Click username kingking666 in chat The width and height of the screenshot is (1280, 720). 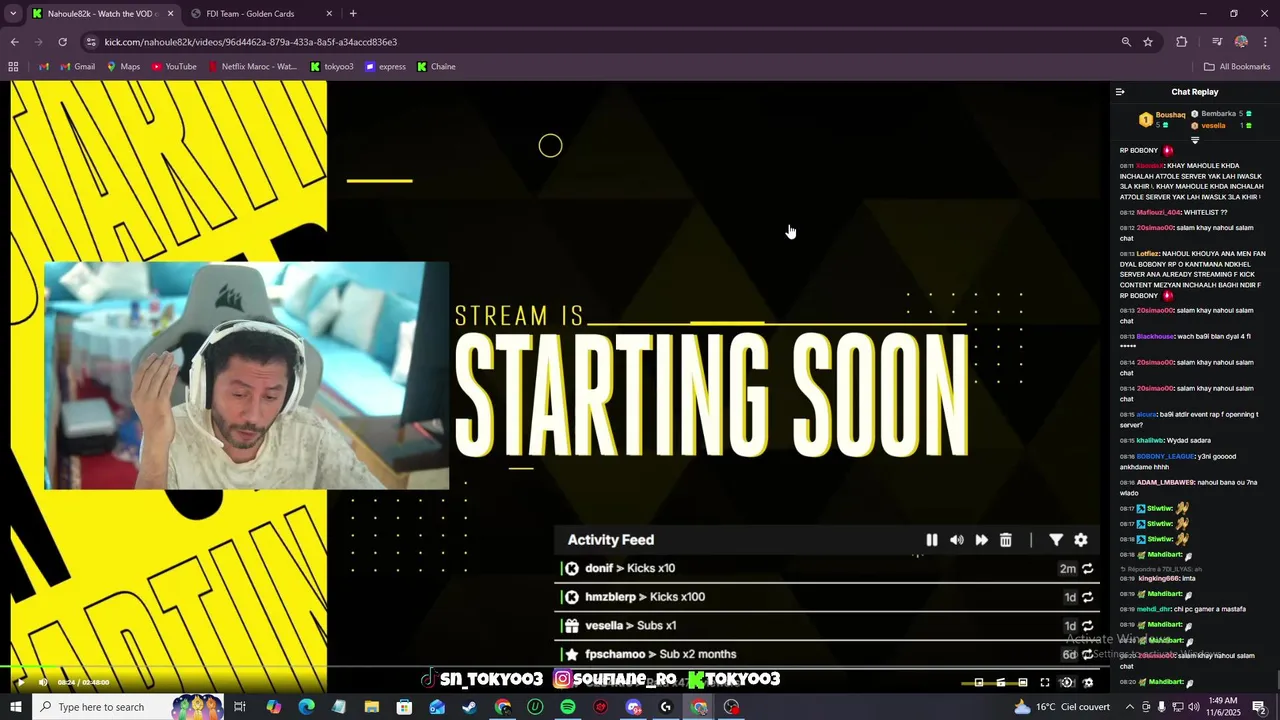click(x=1159, y=578)
